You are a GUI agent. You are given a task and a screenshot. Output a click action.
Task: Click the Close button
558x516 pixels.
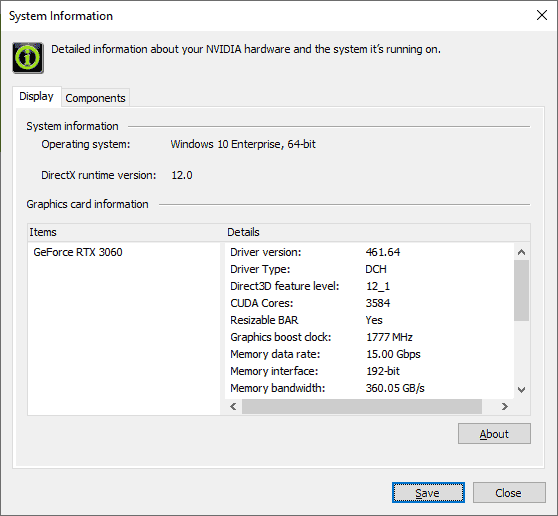tap(509, 493)
